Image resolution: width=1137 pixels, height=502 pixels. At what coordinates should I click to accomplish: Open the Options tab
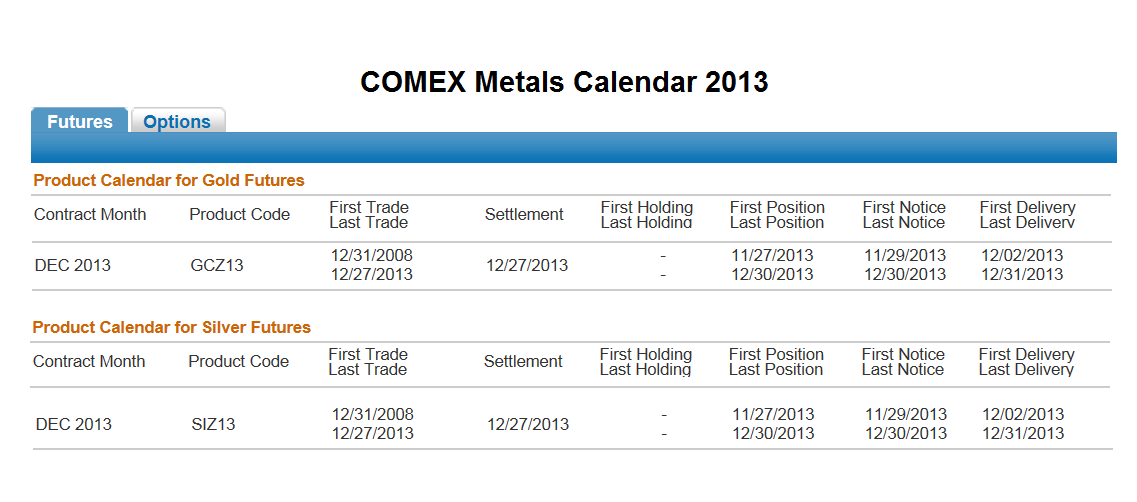tap(177, 121)
